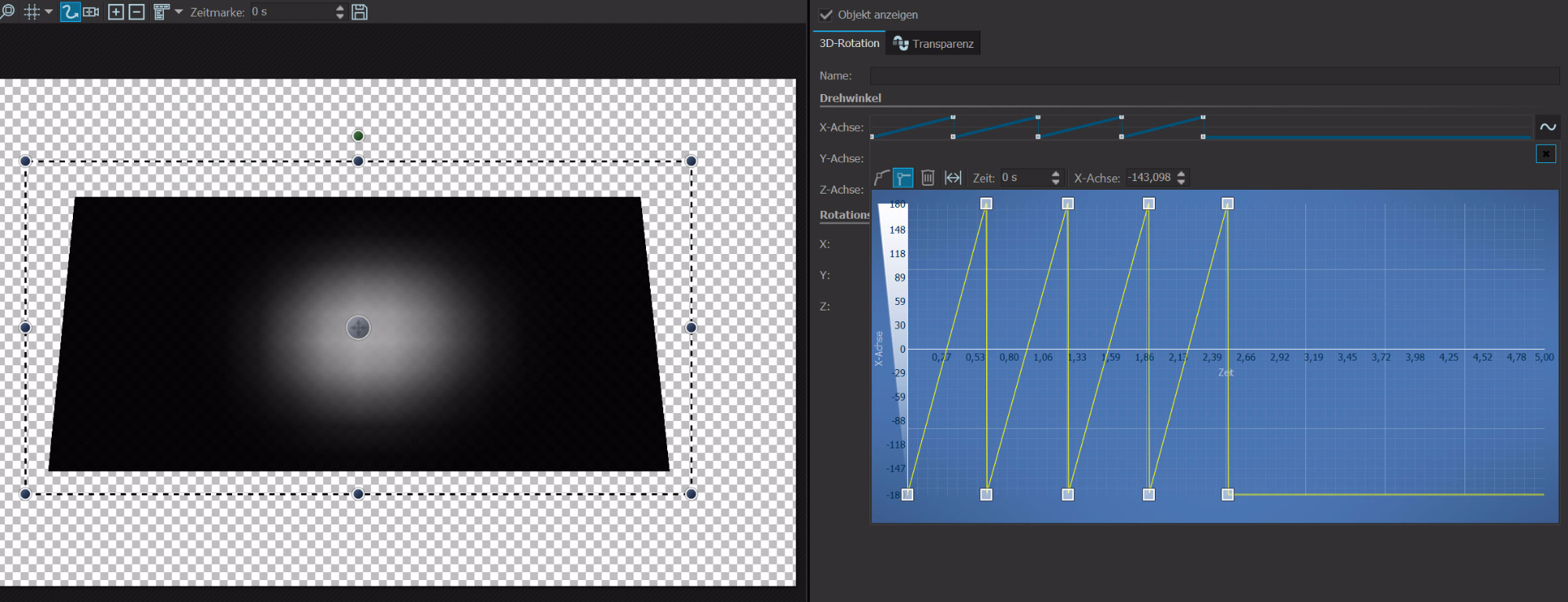This screenshot has width=1568, height=602.
Task: Select the smooth curve point mode icon
Action: 881,178
